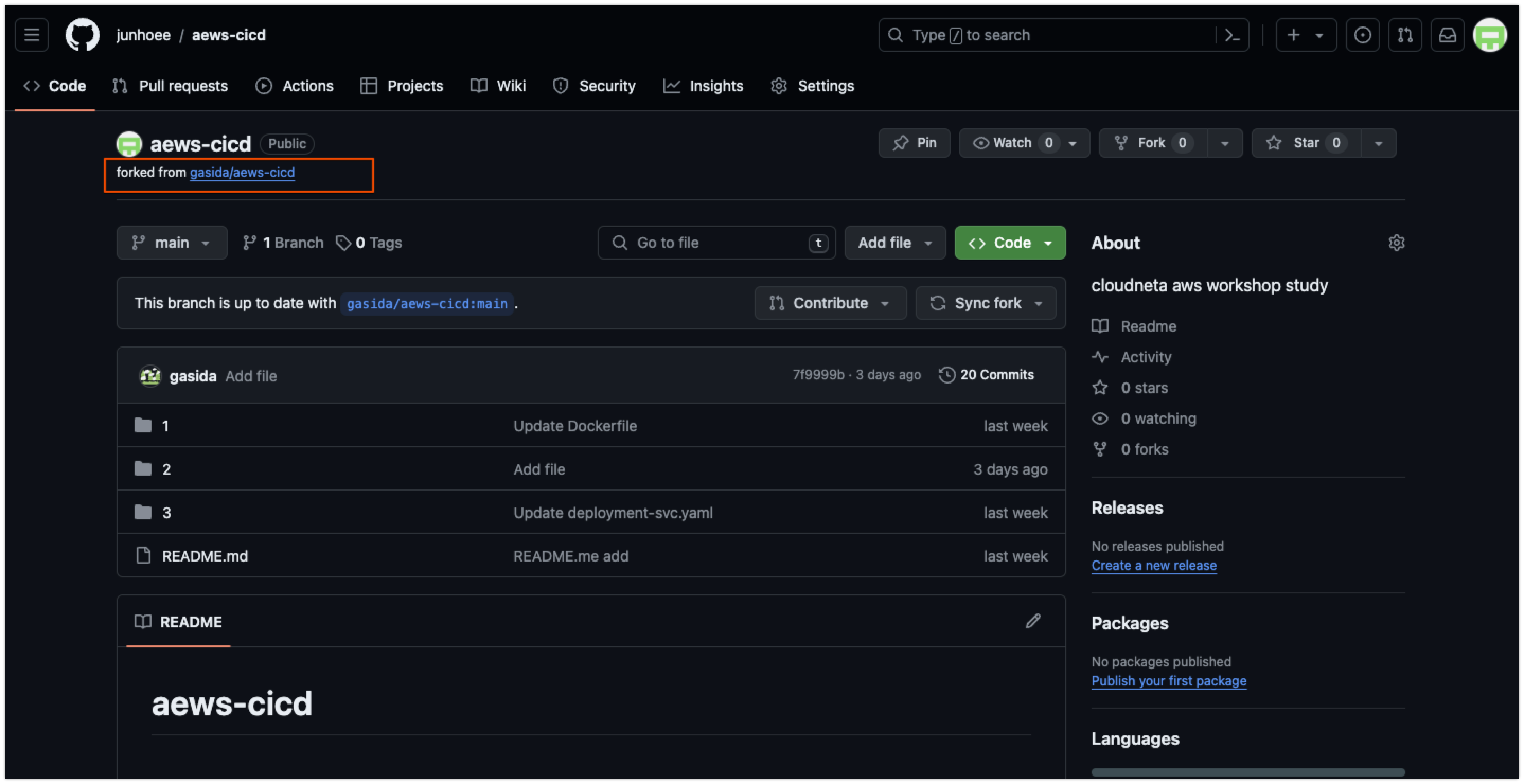
Task: Switch to the Actions tab
Action: 295,86
